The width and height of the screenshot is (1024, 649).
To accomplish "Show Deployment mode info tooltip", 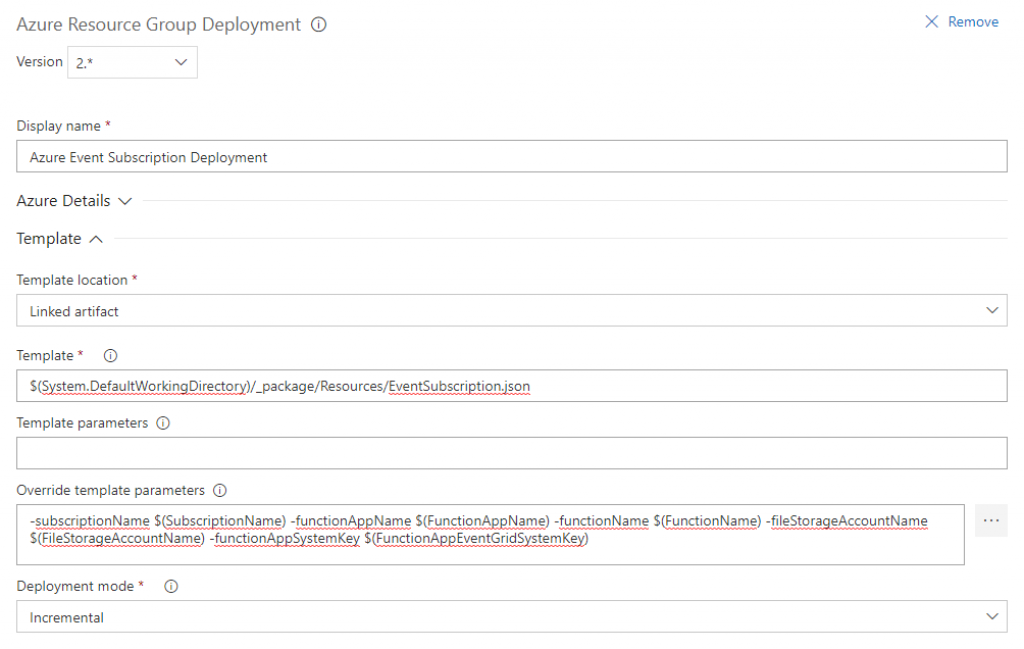I will pyautogui.click(x=171, y=586).
